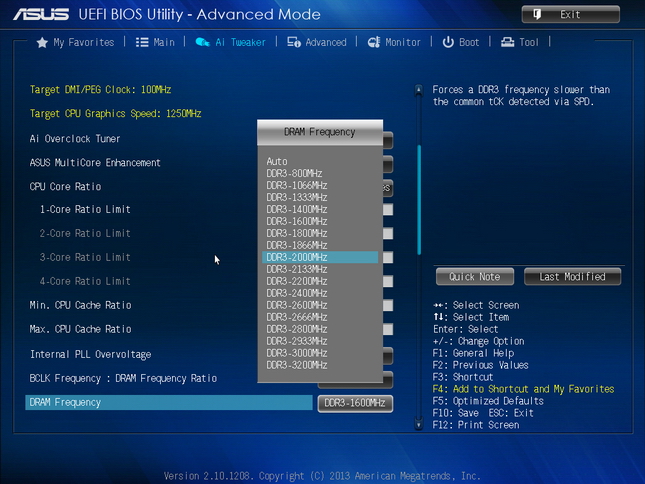
Task: Click the Exit door icon
Action: [537, 14]
